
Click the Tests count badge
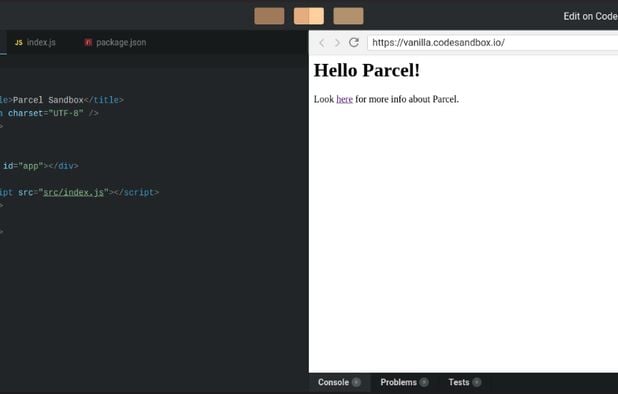click(x=477, y=382)
